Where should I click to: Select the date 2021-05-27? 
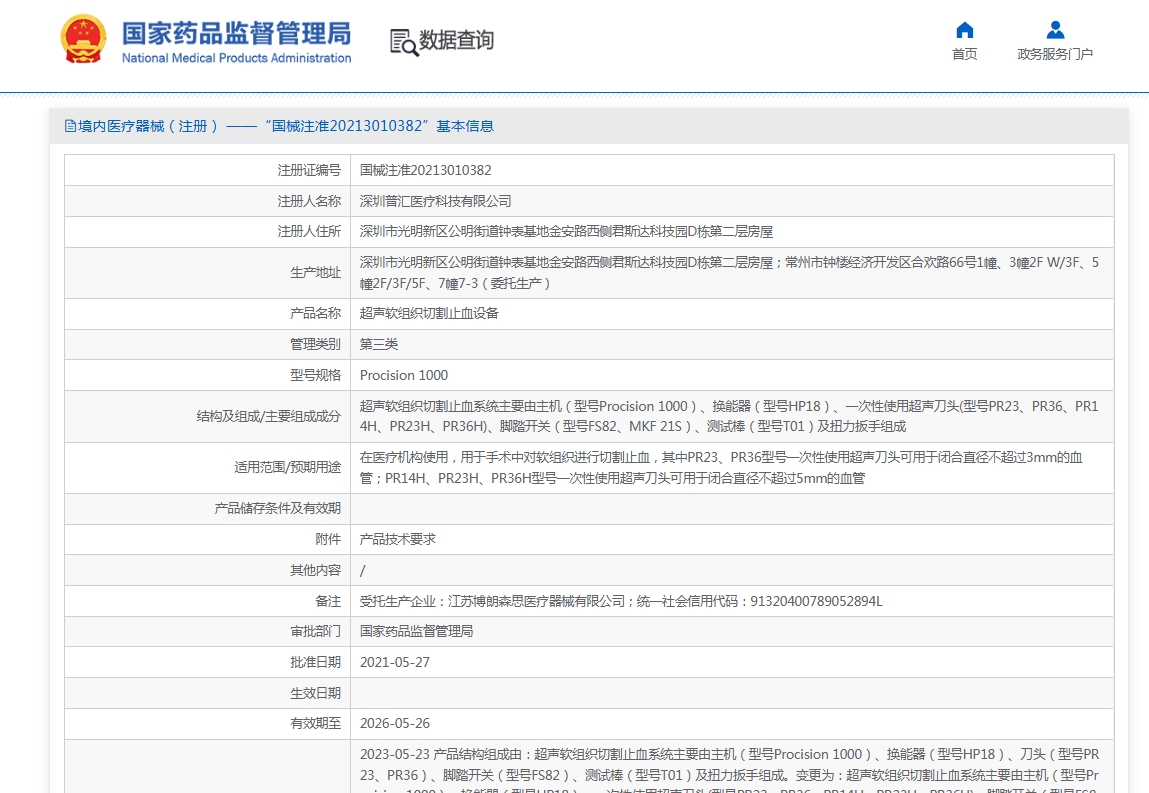coord(395,663)
